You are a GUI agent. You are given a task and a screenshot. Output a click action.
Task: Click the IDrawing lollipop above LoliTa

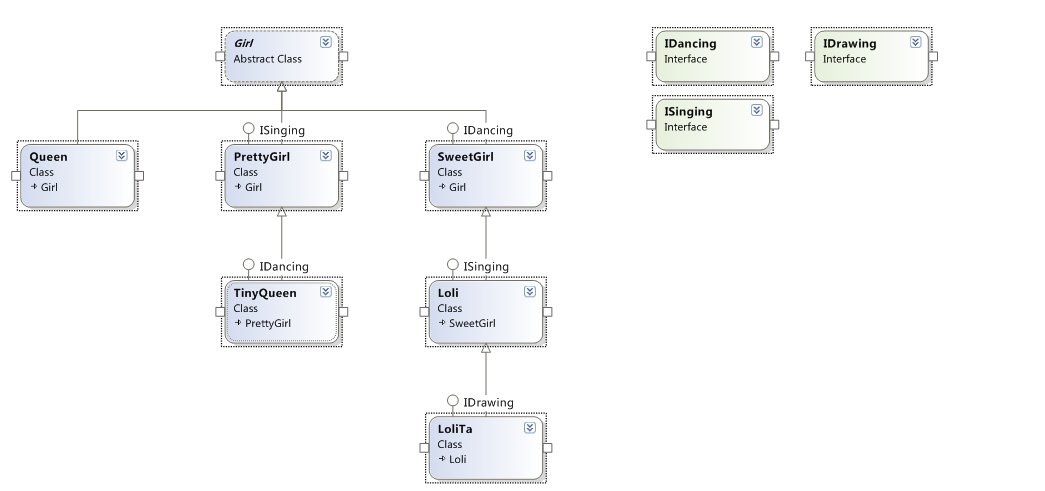453,401
